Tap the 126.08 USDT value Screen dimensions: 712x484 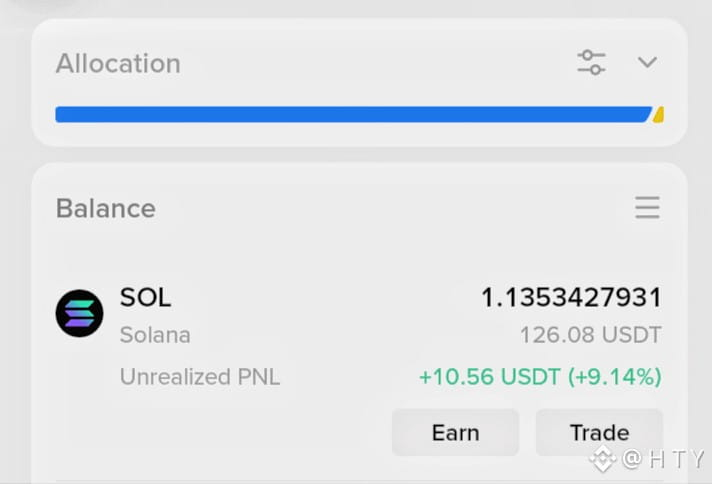[590, 335]
